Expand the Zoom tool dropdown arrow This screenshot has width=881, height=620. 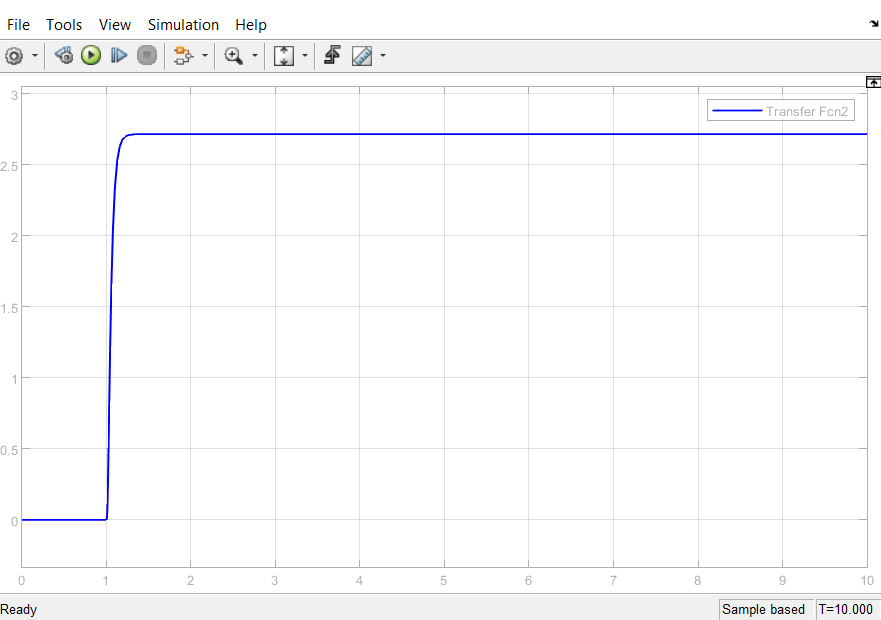(x=255, y=56)
